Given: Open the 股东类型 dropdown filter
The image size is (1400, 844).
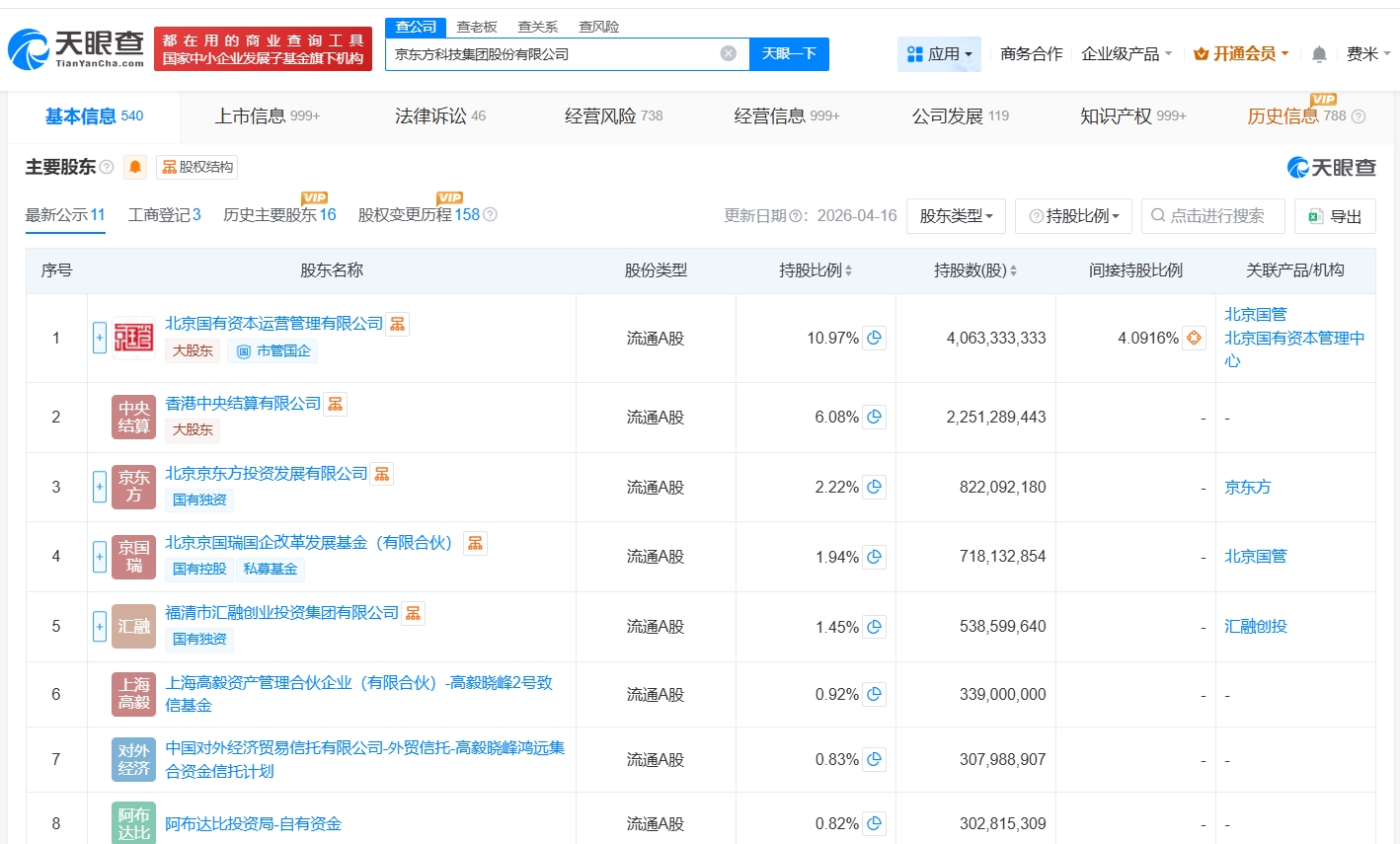Looking at the screenshot, I should coord(956,215).
